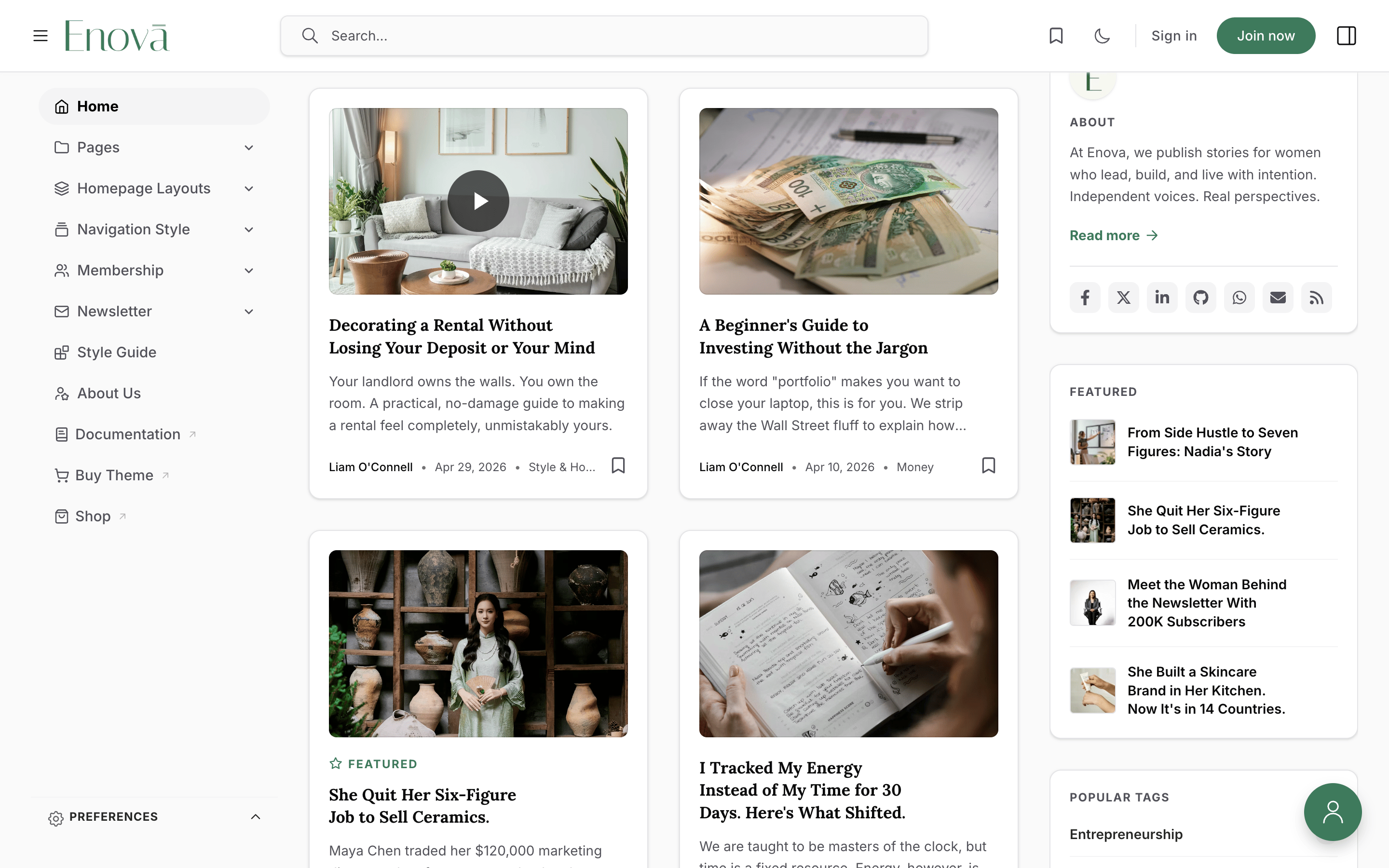1389x868 pixels.
Task: Click the Entrepreneurship popular tag
Action: [x=1126, y=834]
